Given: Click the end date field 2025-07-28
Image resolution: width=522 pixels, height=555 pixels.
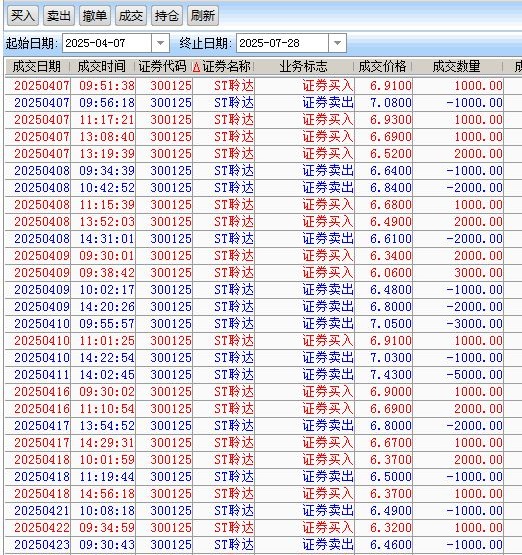Looking at the screenshot, I should tap(282, 43).
